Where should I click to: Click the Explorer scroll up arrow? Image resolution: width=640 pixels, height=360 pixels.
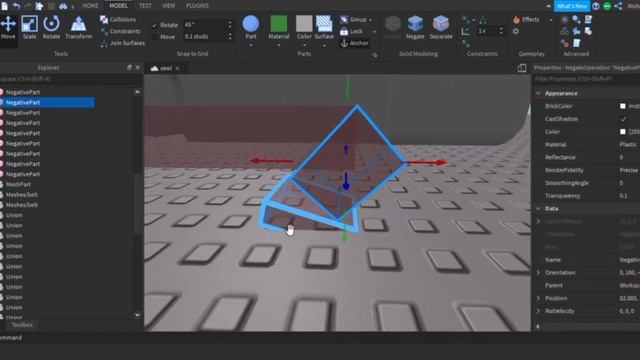[137, 92]
